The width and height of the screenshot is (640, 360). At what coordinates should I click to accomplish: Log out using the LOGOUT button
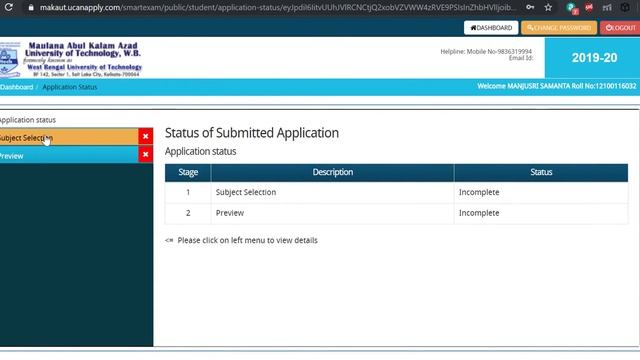coord(620,28)
